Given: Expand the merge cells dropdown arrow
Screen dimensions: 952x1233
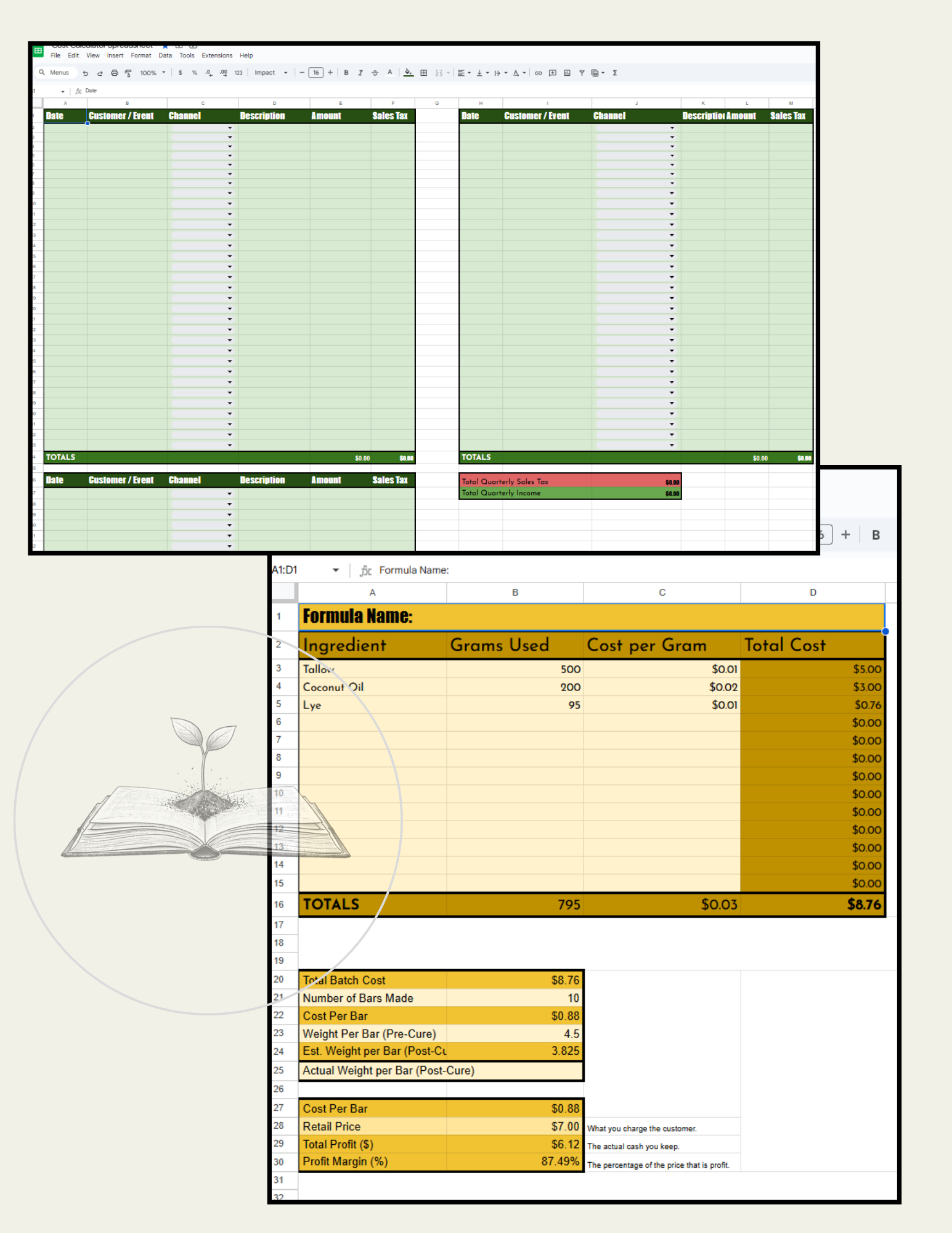Looking at the screenshot, I should pyautogui.click(x=448, y=73).
